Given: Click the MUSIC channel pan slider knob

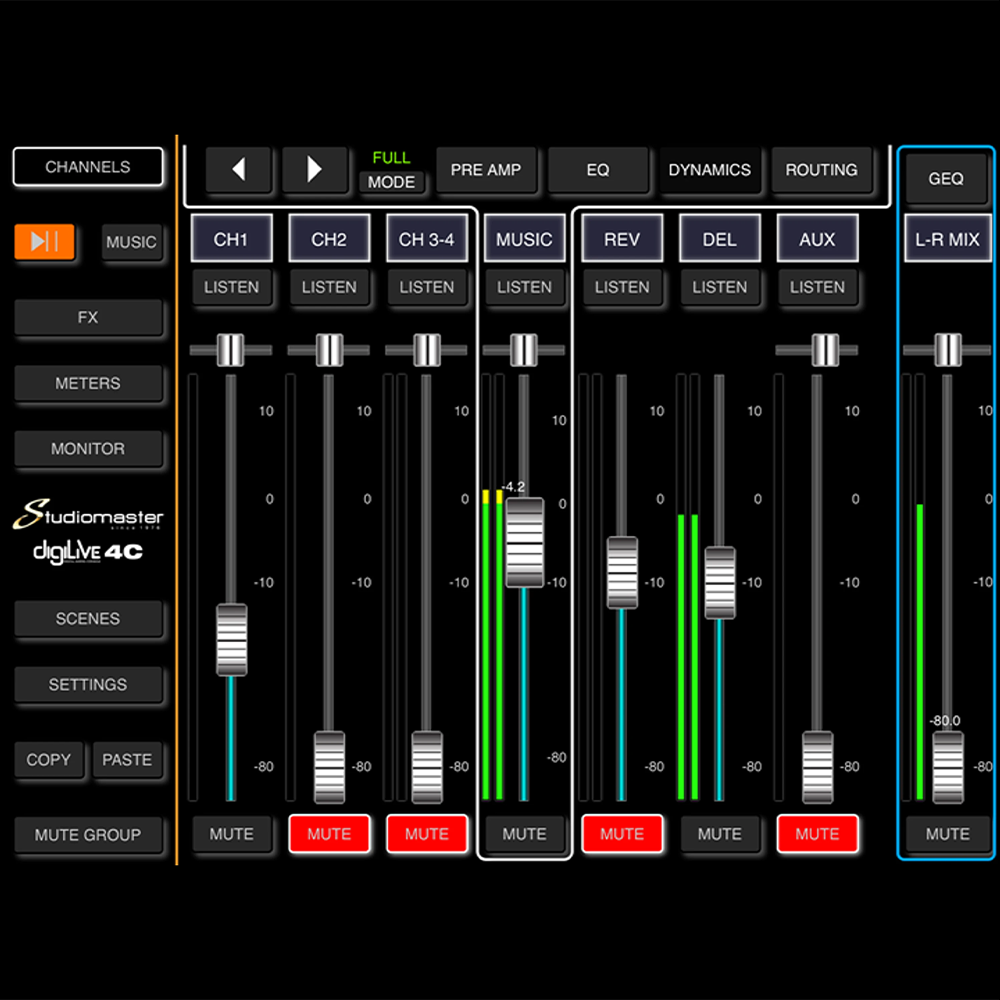Looking at the screenshot, I should (524, 350).
